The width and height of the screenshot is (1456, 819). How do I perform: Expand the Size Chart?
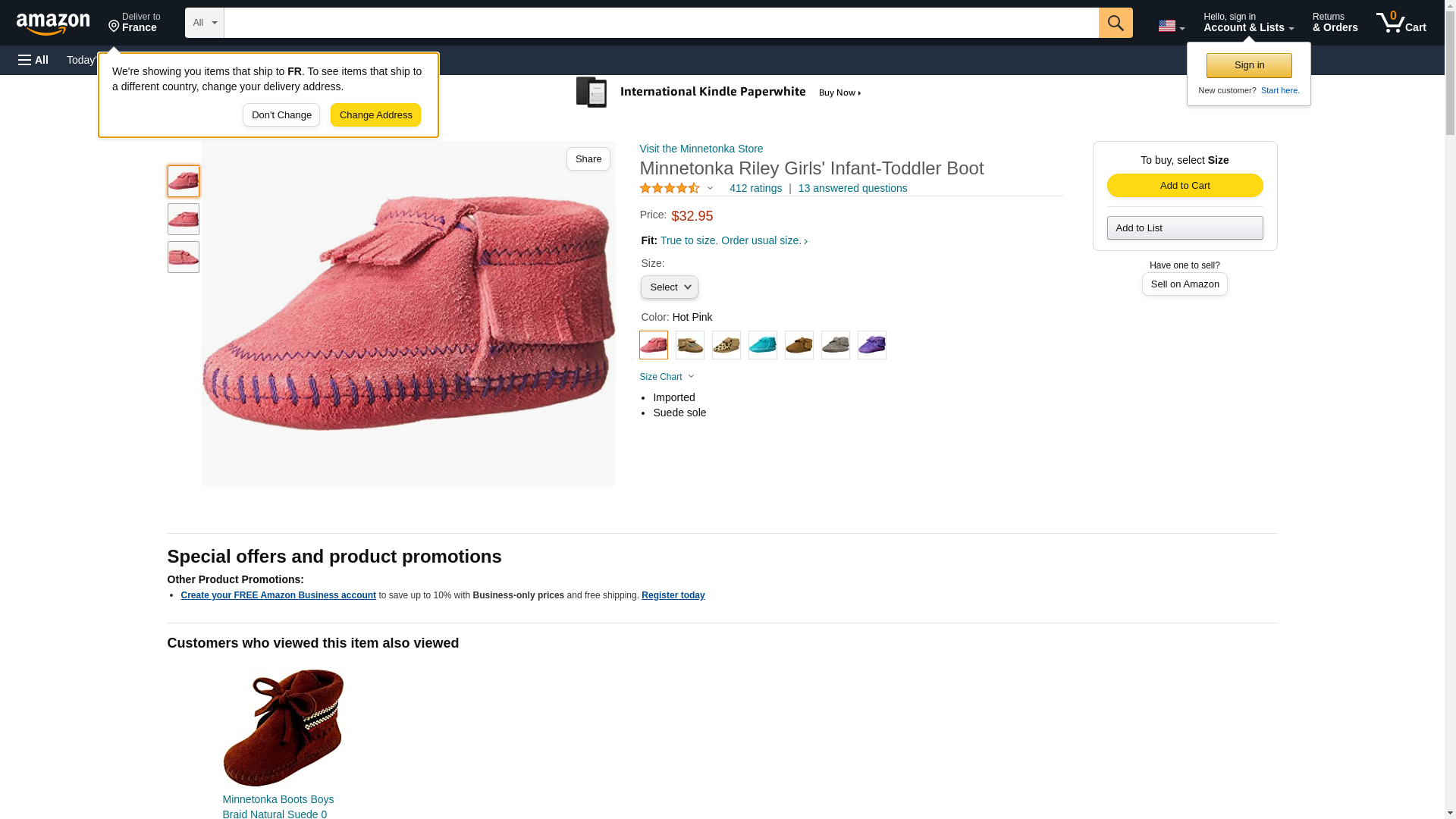coord(667,377)
